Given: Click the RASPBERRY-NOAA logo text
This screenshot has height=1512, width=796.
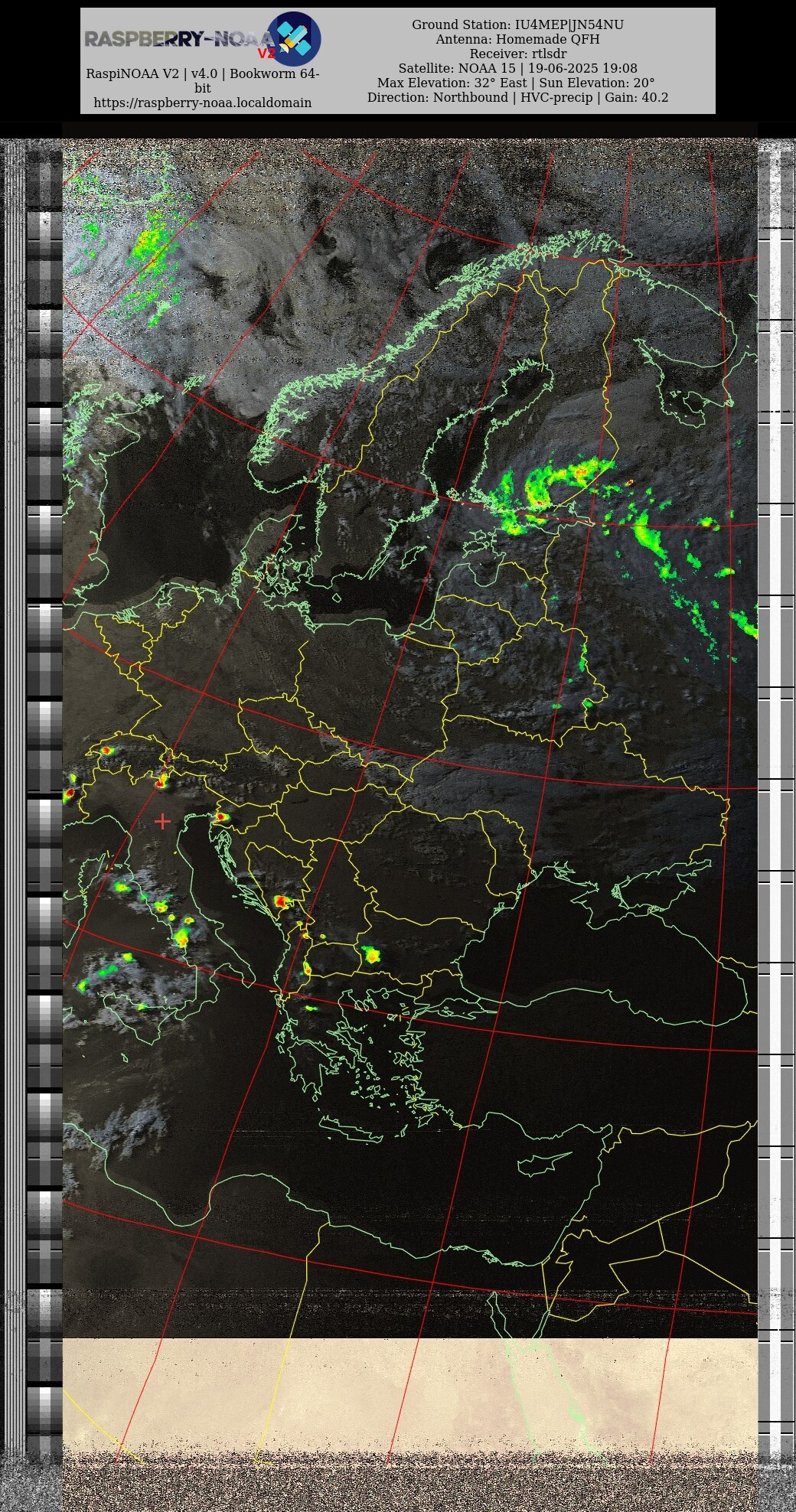Looking at the screenshot, I should (179, 40).
